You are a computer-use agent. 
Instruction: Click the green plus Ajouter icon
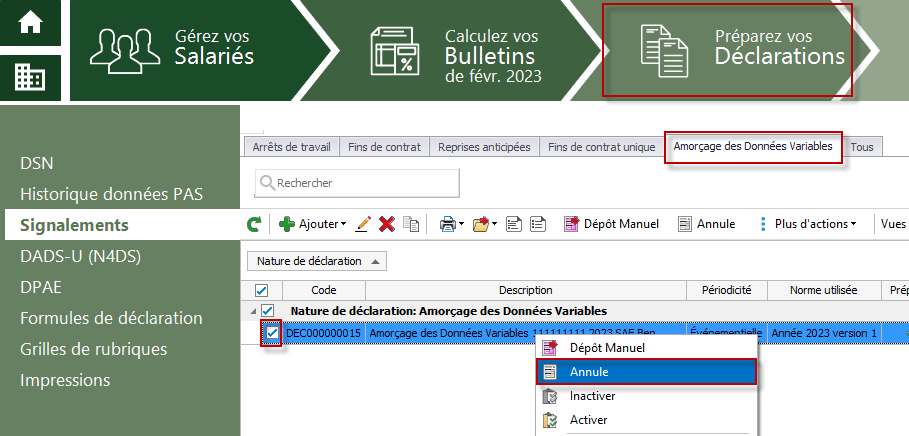(x=287, y=224)
